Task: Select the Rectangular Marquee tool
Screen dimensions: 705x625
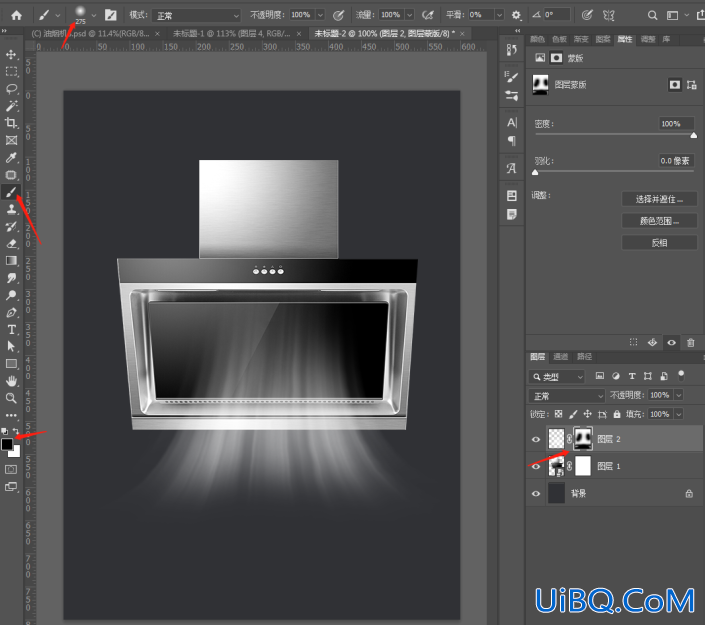Action: click(x=11, y=71)
